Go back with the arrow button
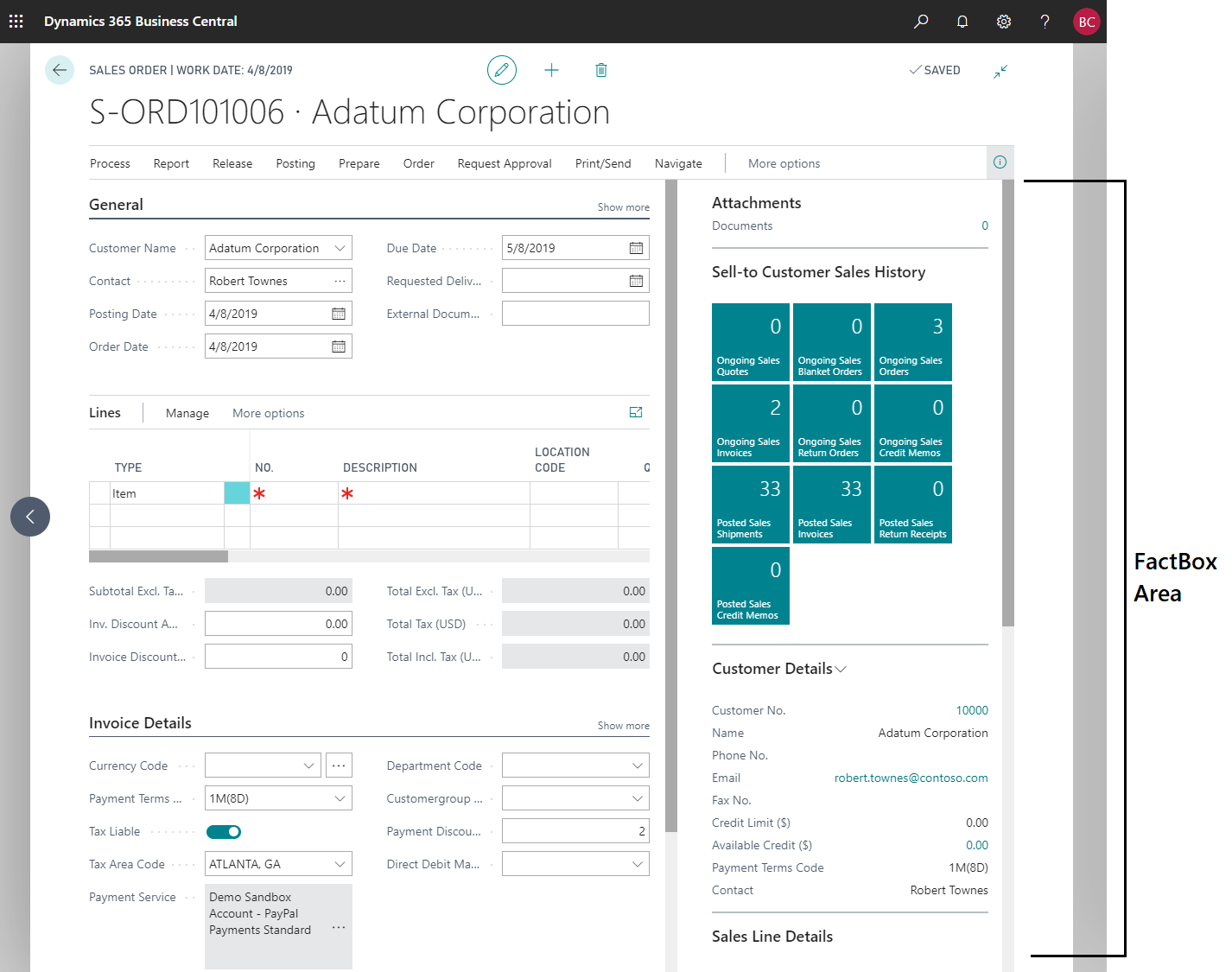 pyautogui.click(x=60, y=70)
